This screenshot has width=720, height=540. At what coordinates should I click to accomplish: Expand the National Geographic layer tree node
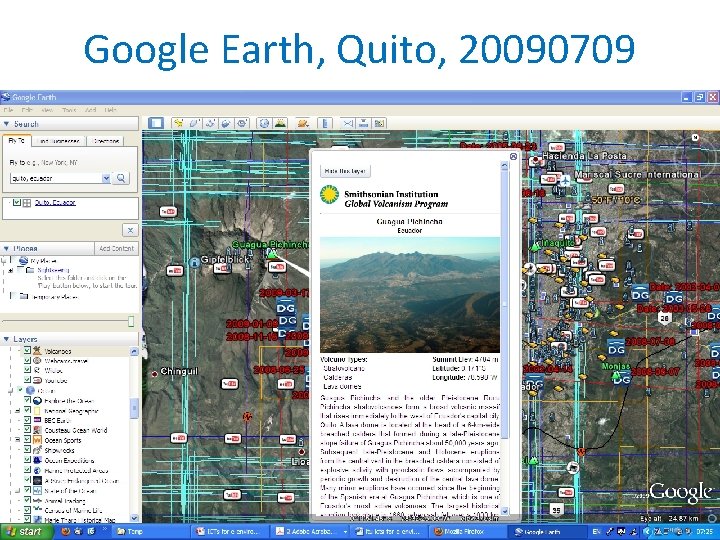click(17, 410)
